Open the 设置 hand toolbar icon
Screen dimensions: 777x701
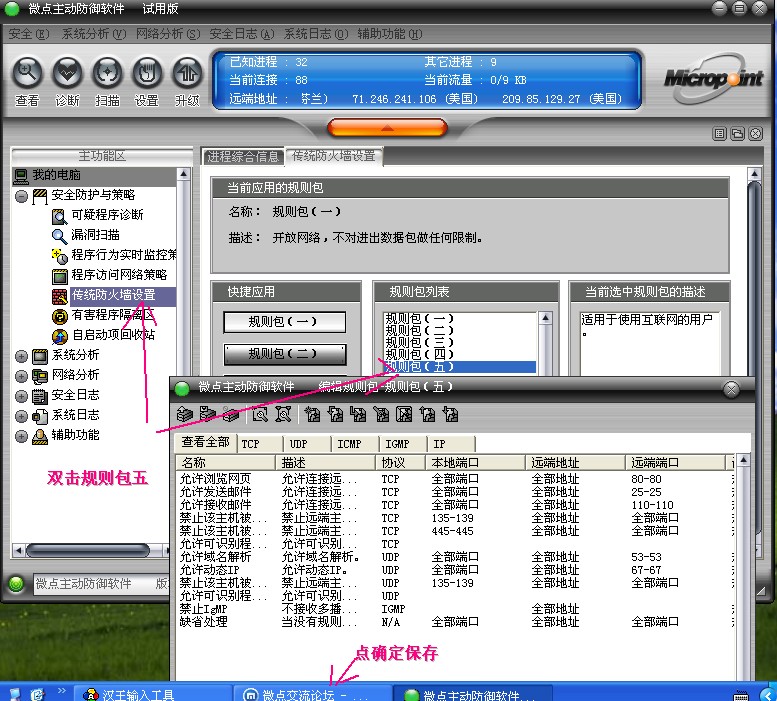tap(147, 73)
